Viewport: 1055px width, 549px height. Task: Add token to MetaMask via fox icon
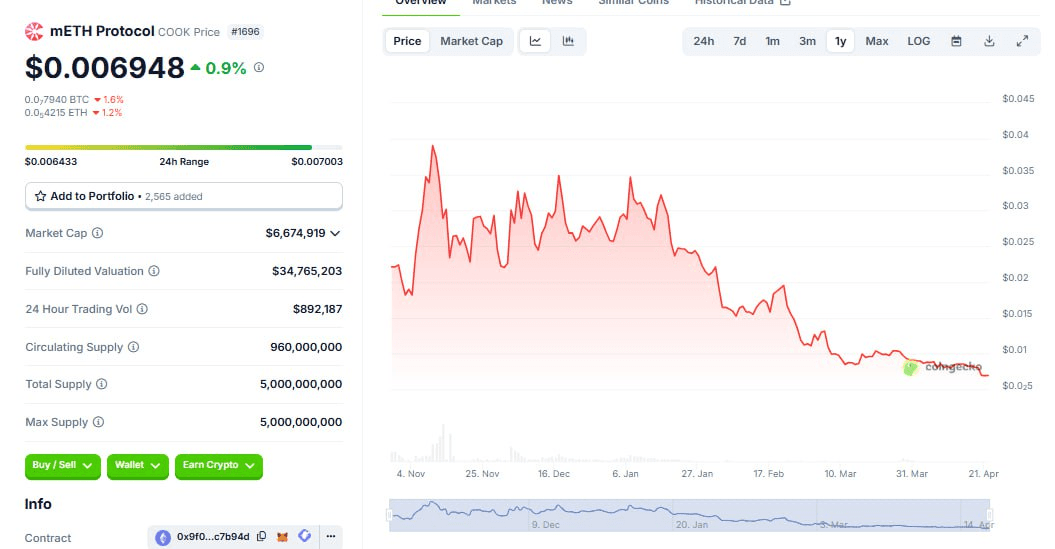point(283,537)
